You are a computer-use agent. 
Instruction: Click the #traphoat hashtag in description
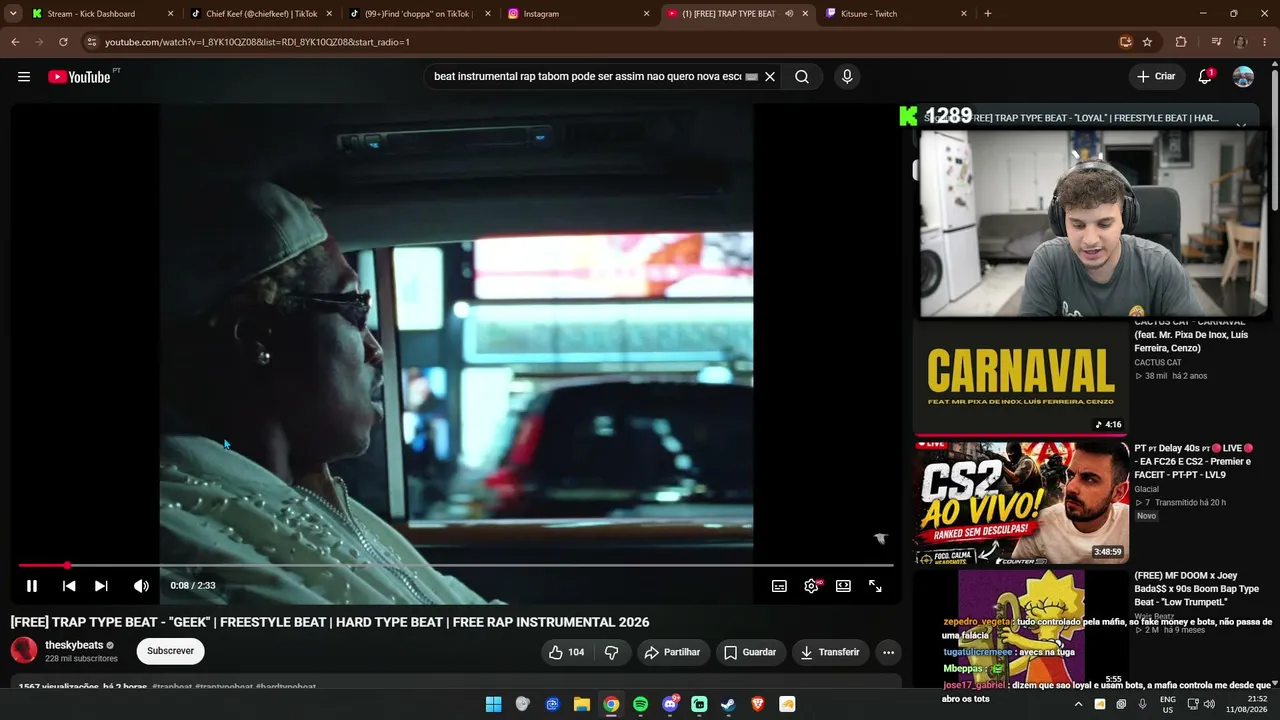click(172, 687)
